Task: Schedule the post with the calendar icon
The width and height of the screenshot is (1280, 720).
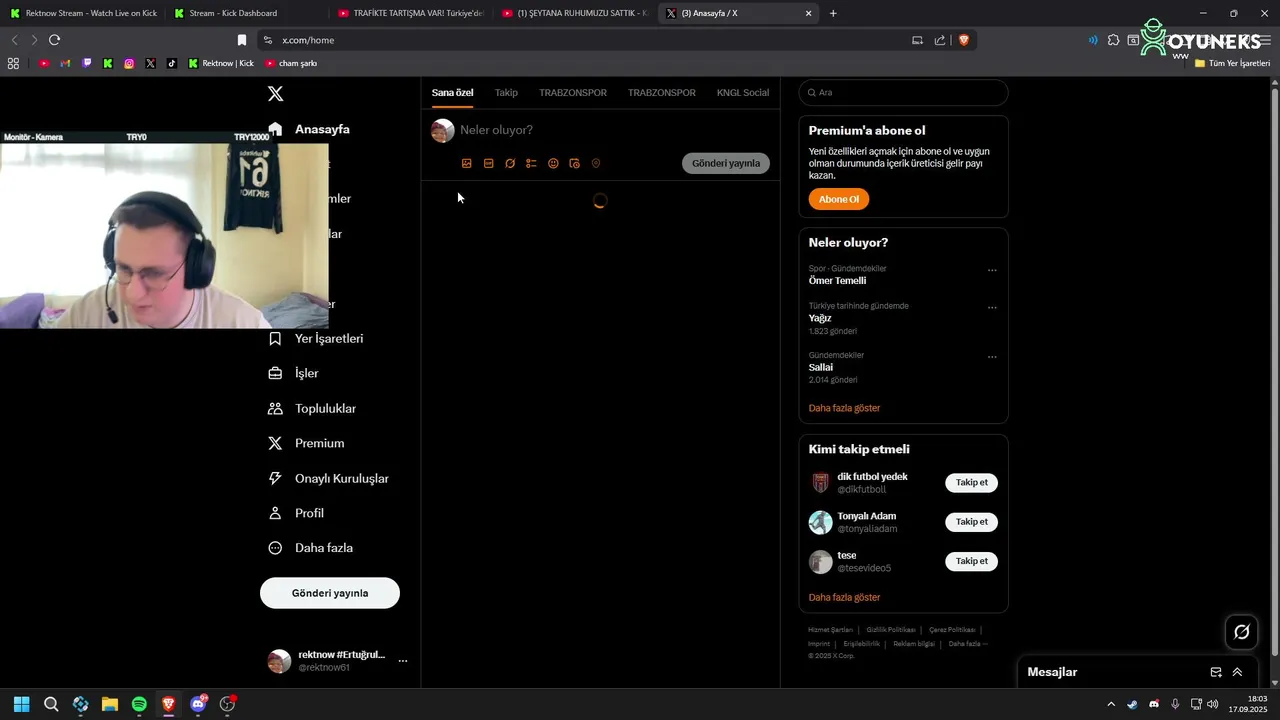Action: [x=574, y=163]
